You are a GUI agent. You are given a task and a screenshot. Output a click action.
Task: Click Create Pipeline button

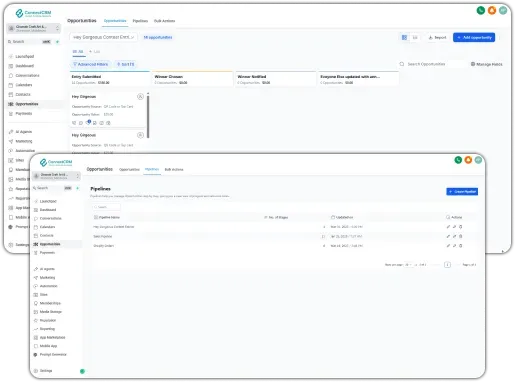tap(462, 191)
